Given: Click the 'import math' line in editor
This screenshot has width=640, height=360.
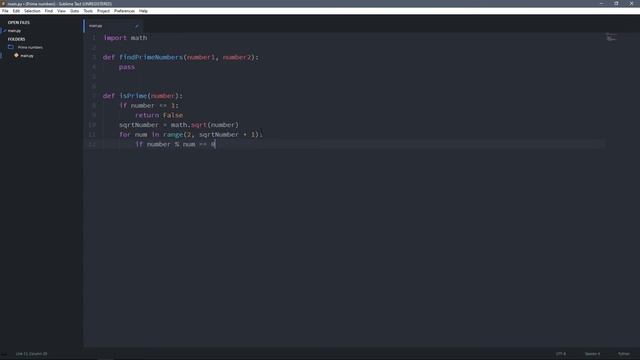Looking at the screenshot, I should pyautogui.click(x=125, y=38).
